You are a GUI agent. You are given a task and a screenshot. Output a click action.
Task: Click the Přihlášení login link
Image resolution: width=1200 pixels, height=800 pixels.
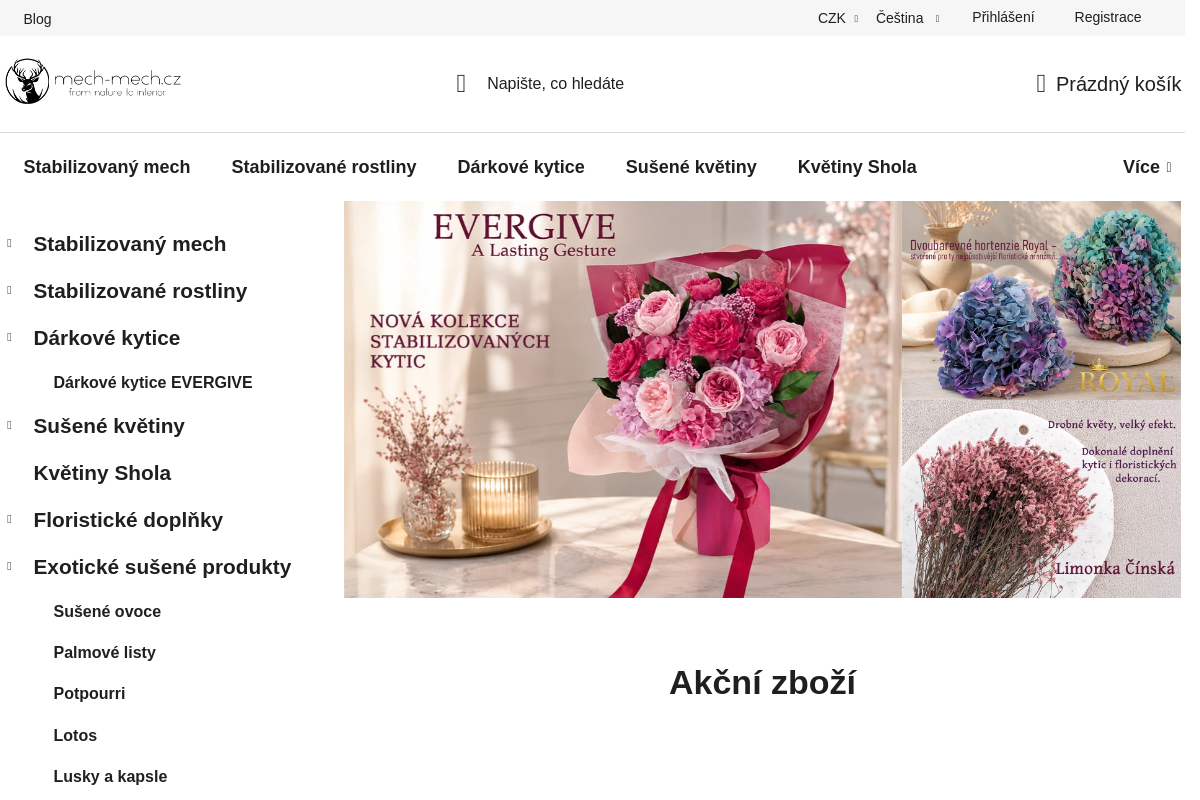(x=1003, y=17)
